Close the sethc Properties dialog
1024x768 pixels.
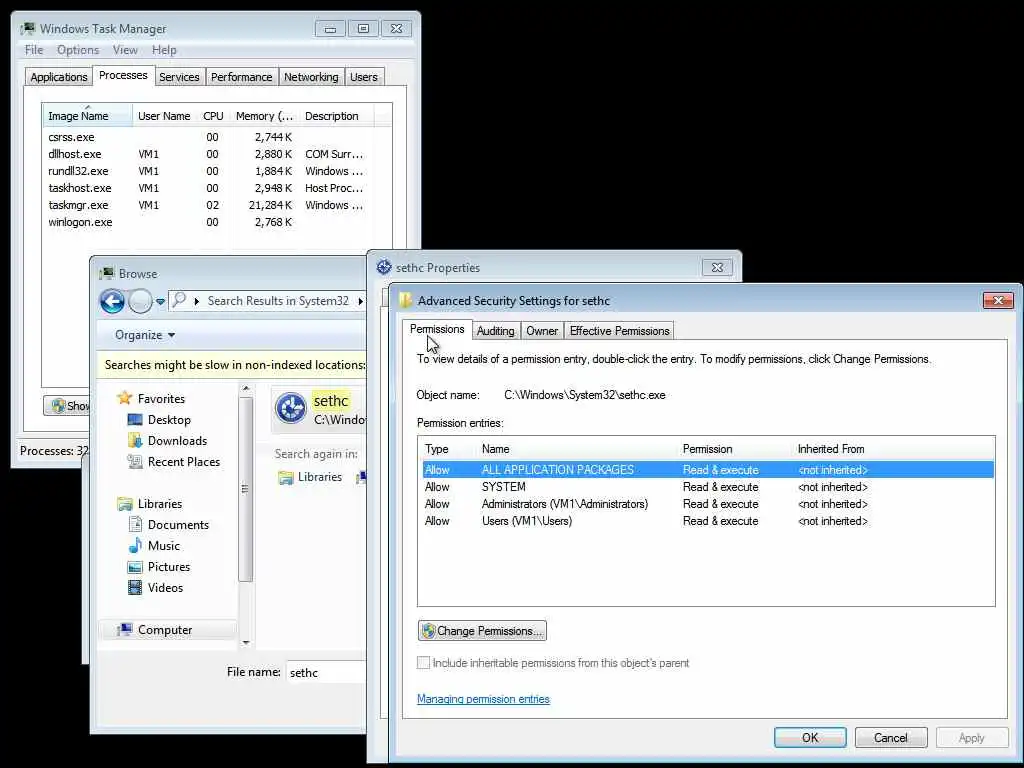pyautogui.click(x=717, y=267)
